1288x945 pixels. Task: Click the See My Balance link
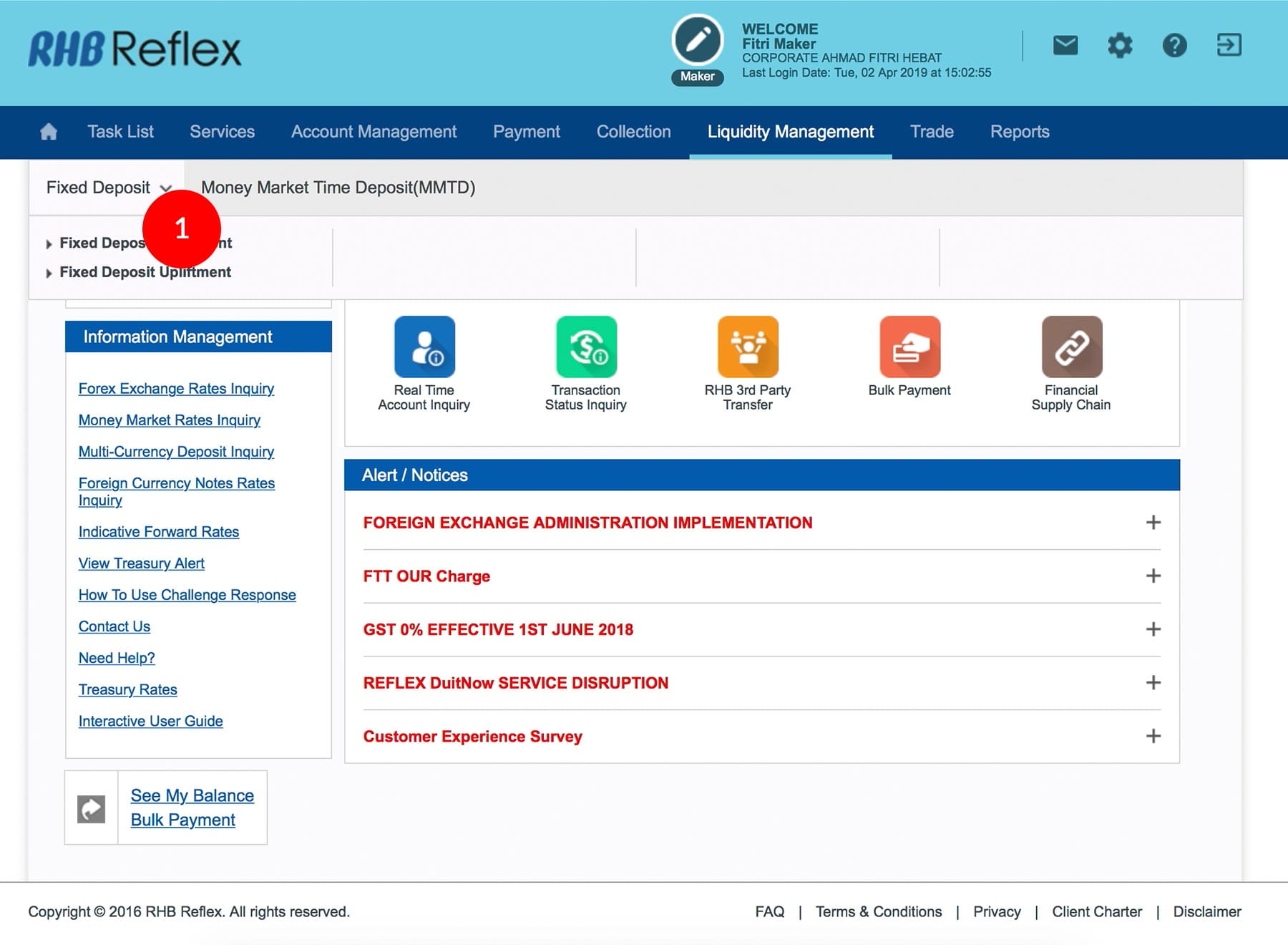[x=192, y=795]
